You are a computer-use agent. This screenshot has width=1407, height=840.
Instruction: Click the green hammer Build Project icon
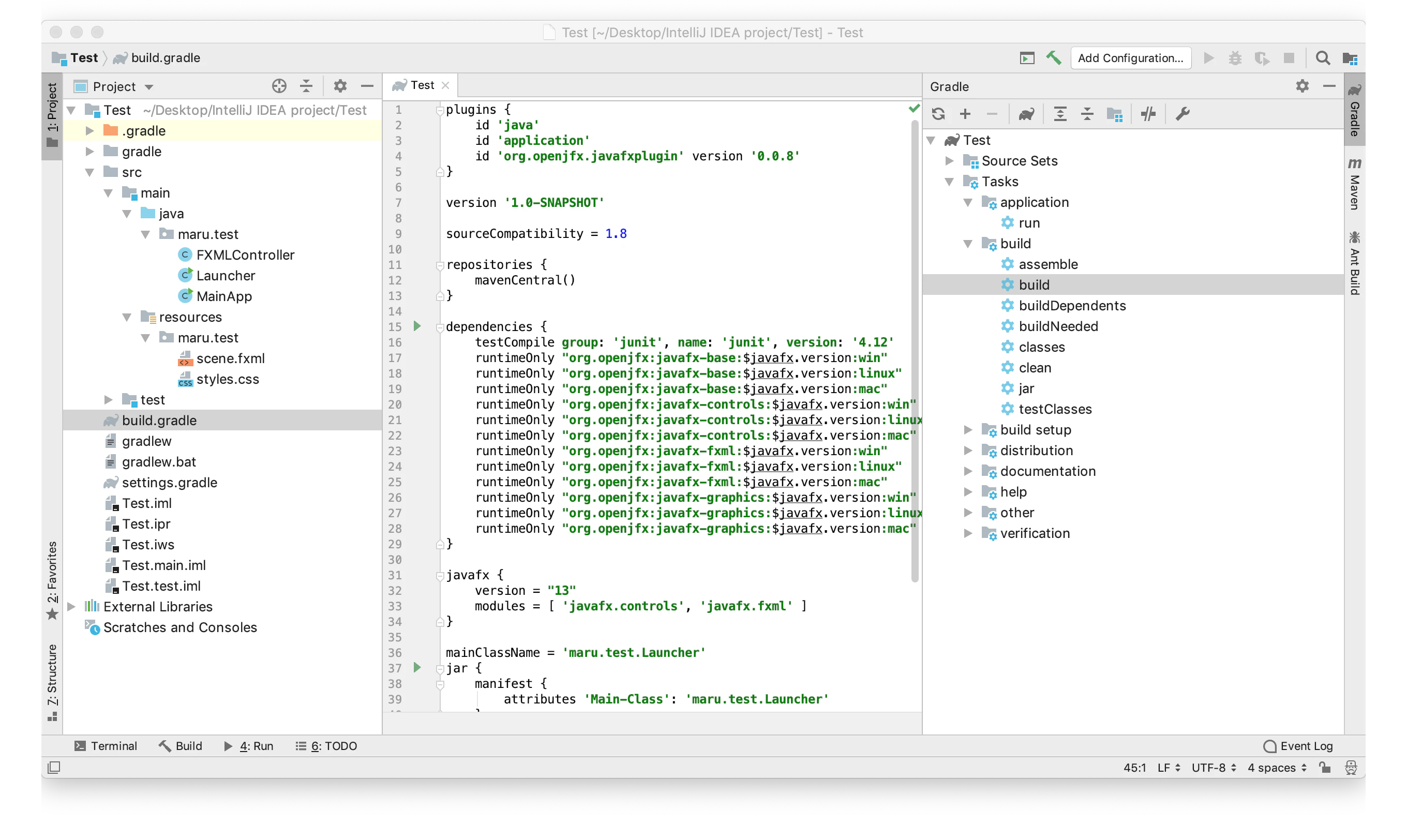1053,58
